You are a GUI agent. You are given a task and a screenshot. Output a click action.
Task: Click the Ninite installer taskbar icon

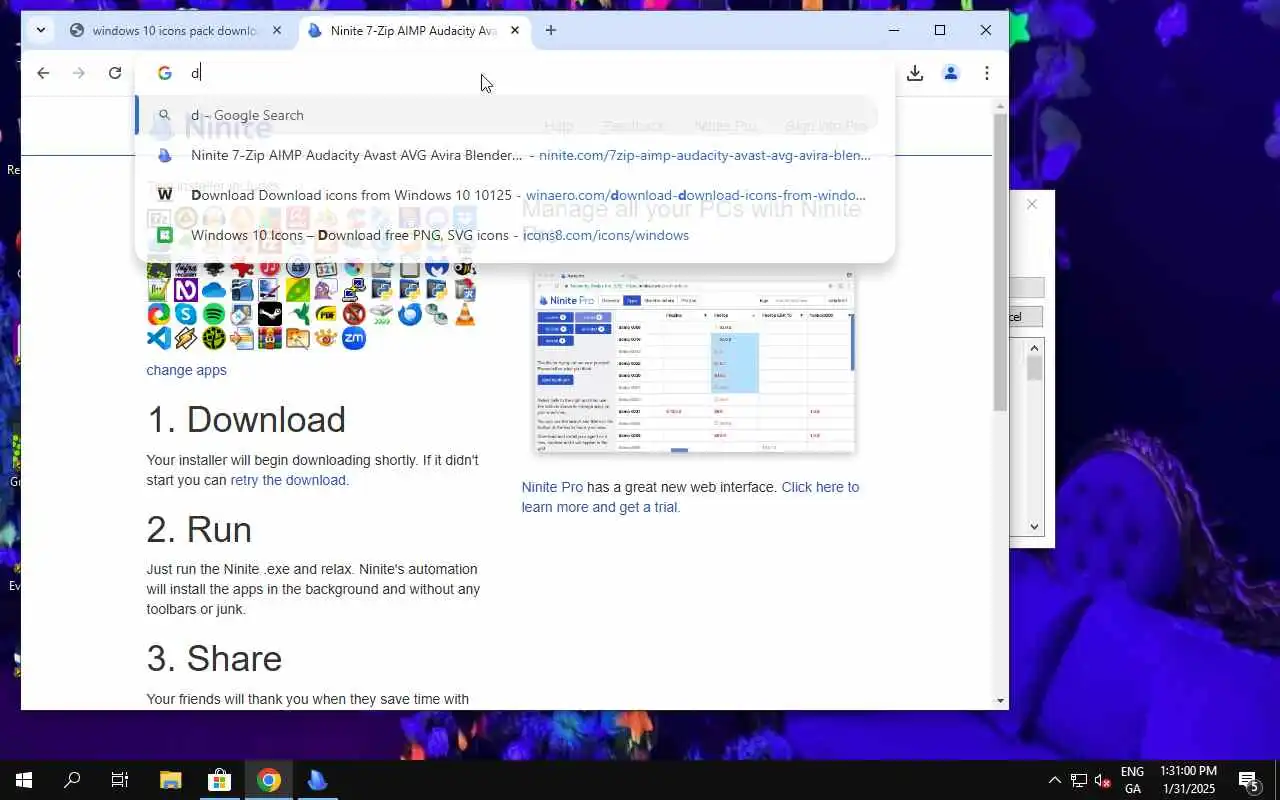pyautogui.click(x=317, y=780)
